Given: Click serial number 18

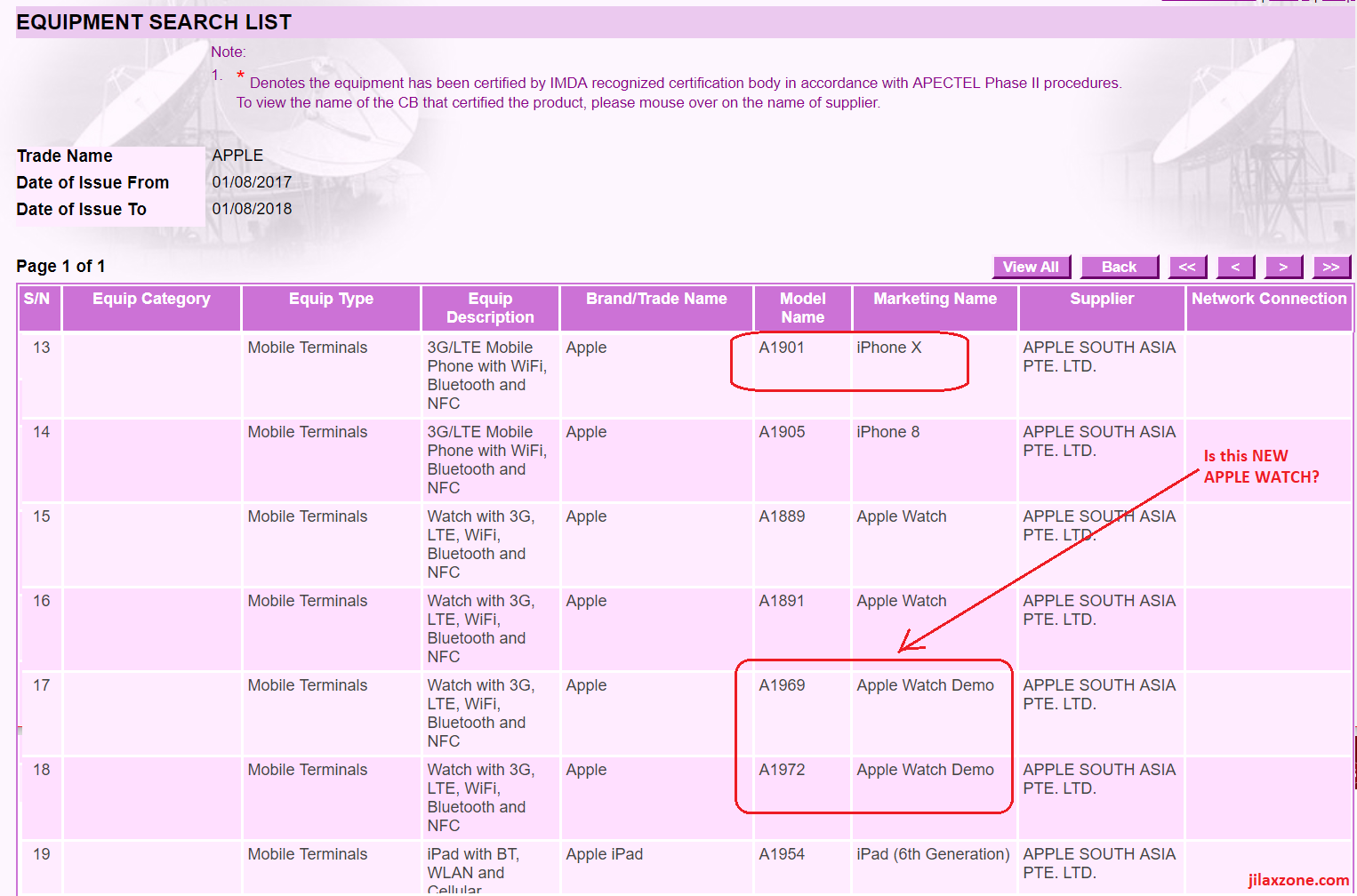Looking at the screenshot, I should (42, 770).
